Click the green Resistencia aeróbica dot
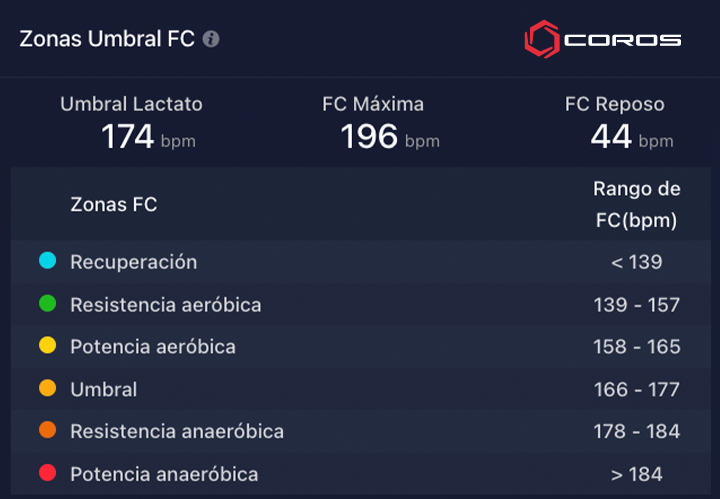 pos(47,303)
